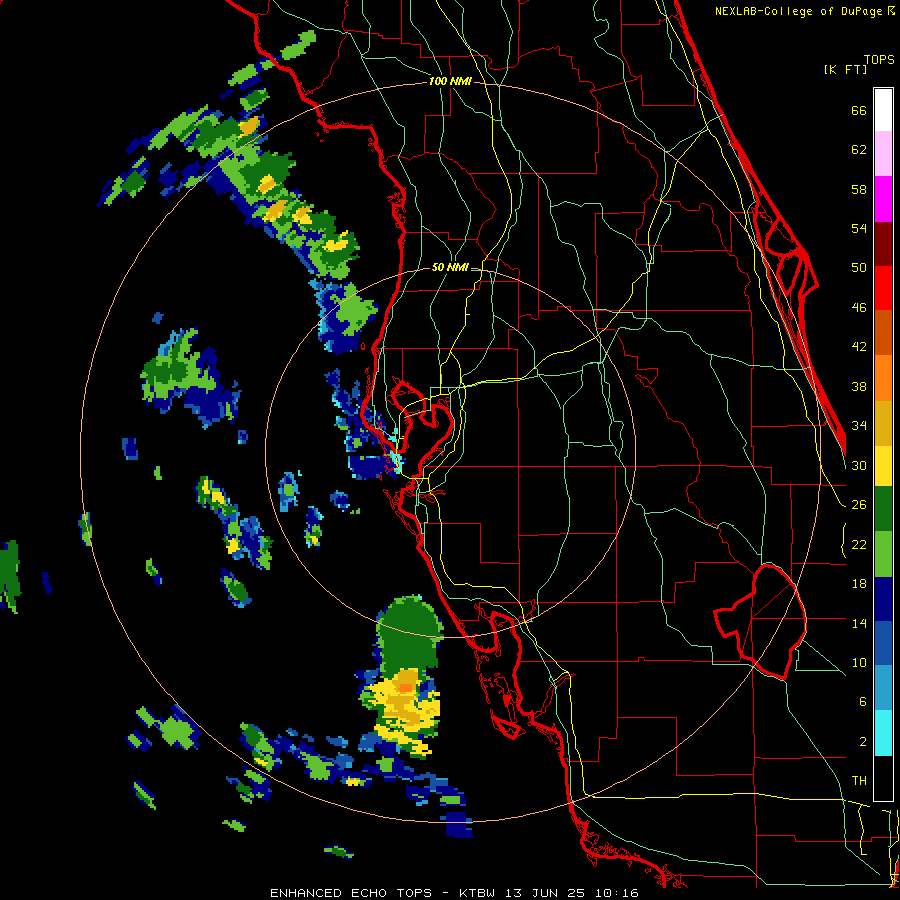Click the legend value 42
The height and width of the screenshot is (900, 900).
coord(859,347)
